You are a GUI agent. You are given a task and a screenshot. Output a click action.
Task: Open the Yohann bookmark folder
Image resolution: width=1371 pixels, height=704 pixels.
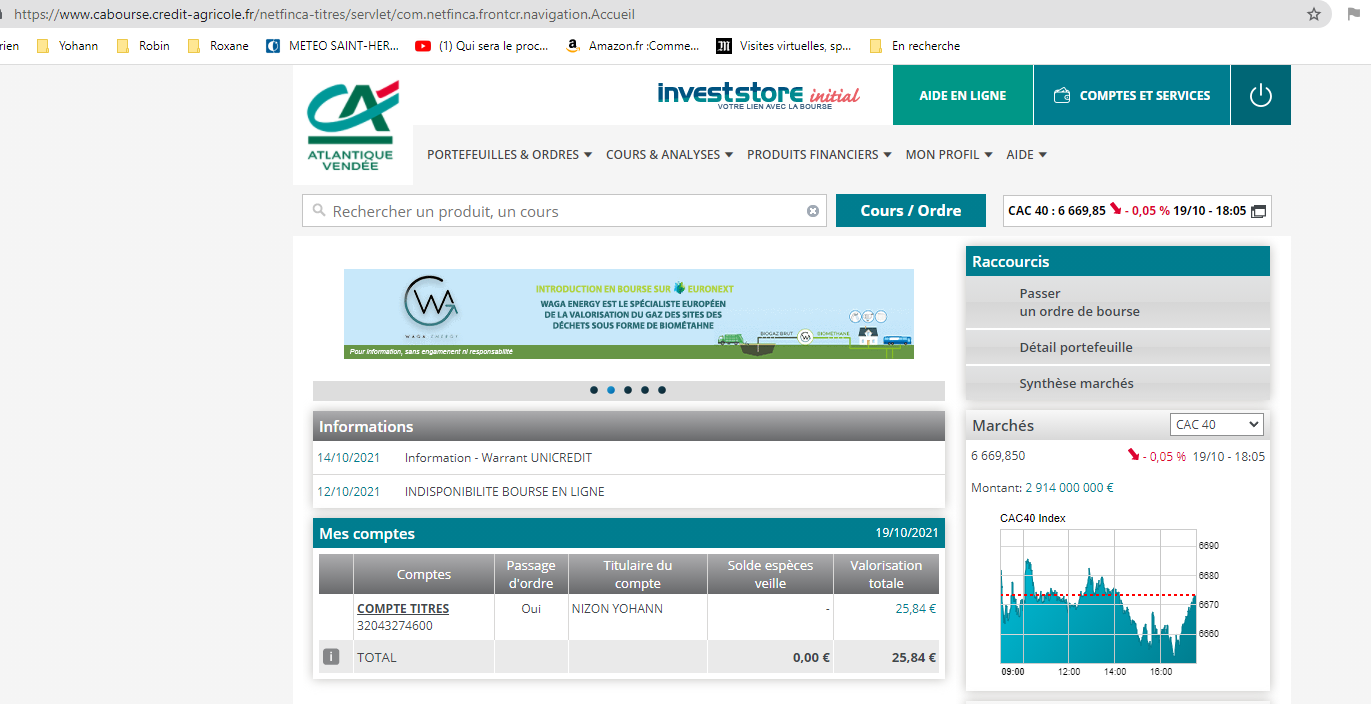pos(67,45)
